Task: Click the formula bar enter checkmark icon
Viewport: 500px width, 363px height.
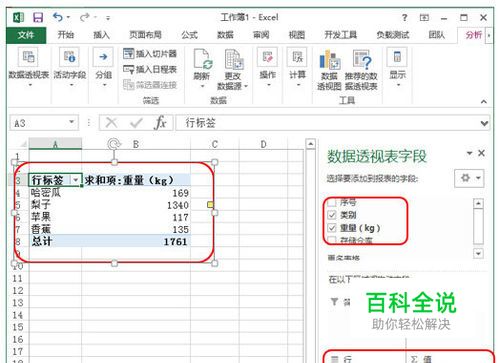Action: point(136,123)
